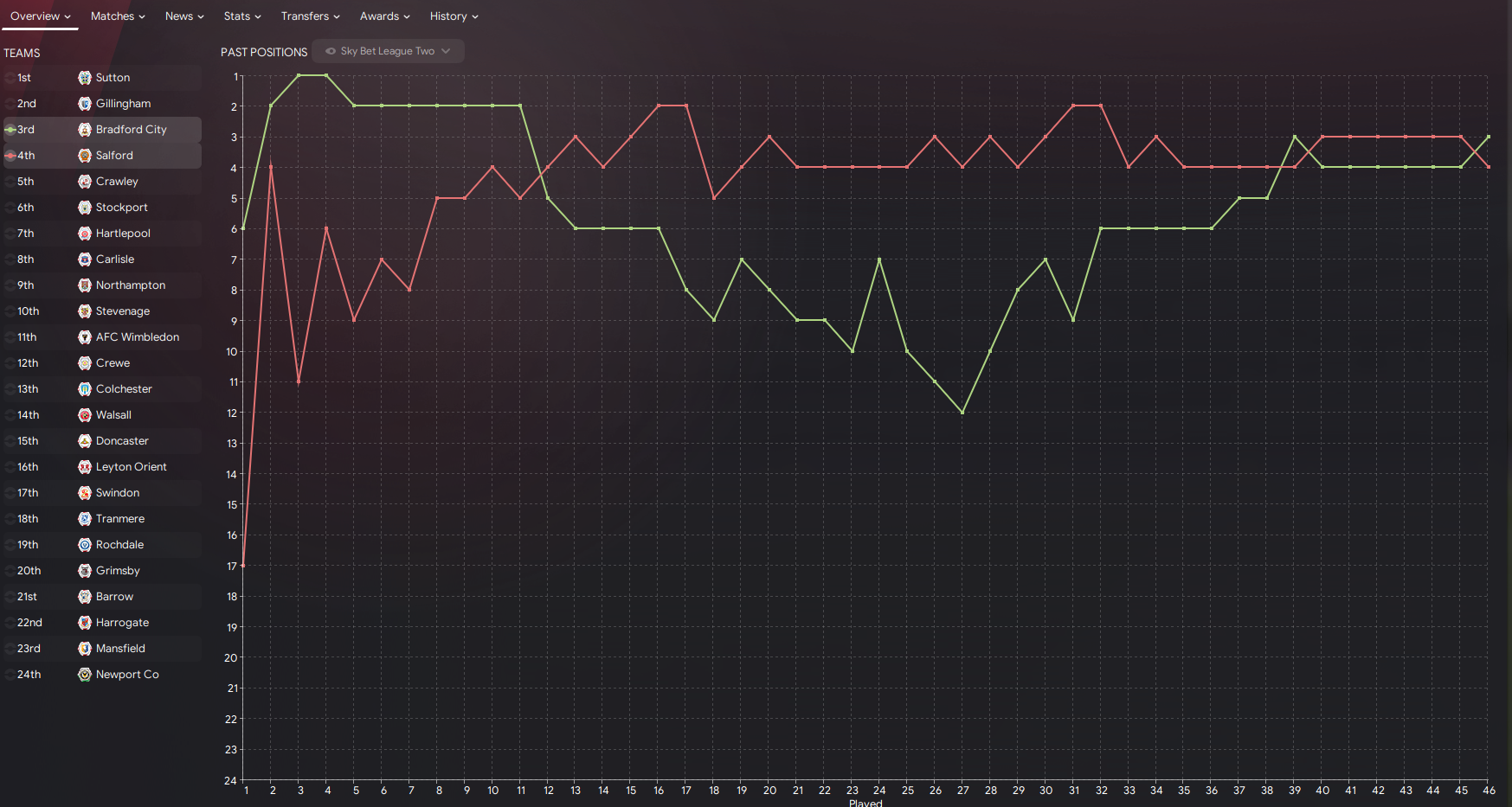Click the Colchester club badge

tap(85, 389)
